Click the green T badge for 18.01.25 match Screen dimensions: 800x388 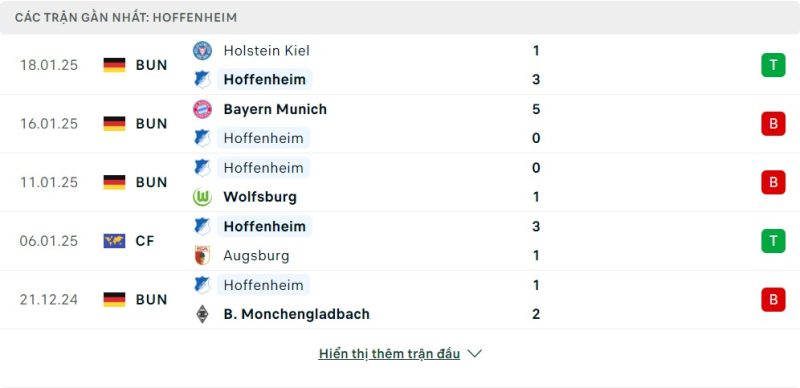tap(773, 65)
